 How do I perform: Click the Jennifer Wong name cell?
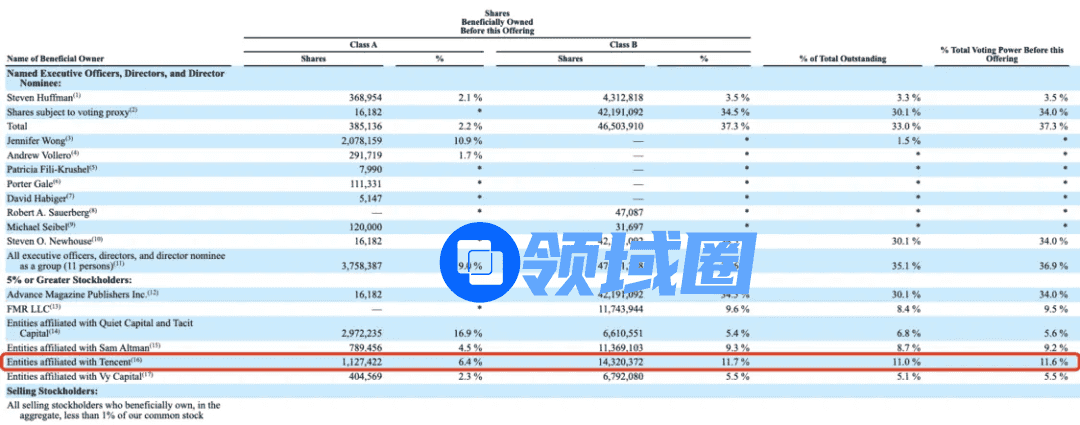point(40,139)
